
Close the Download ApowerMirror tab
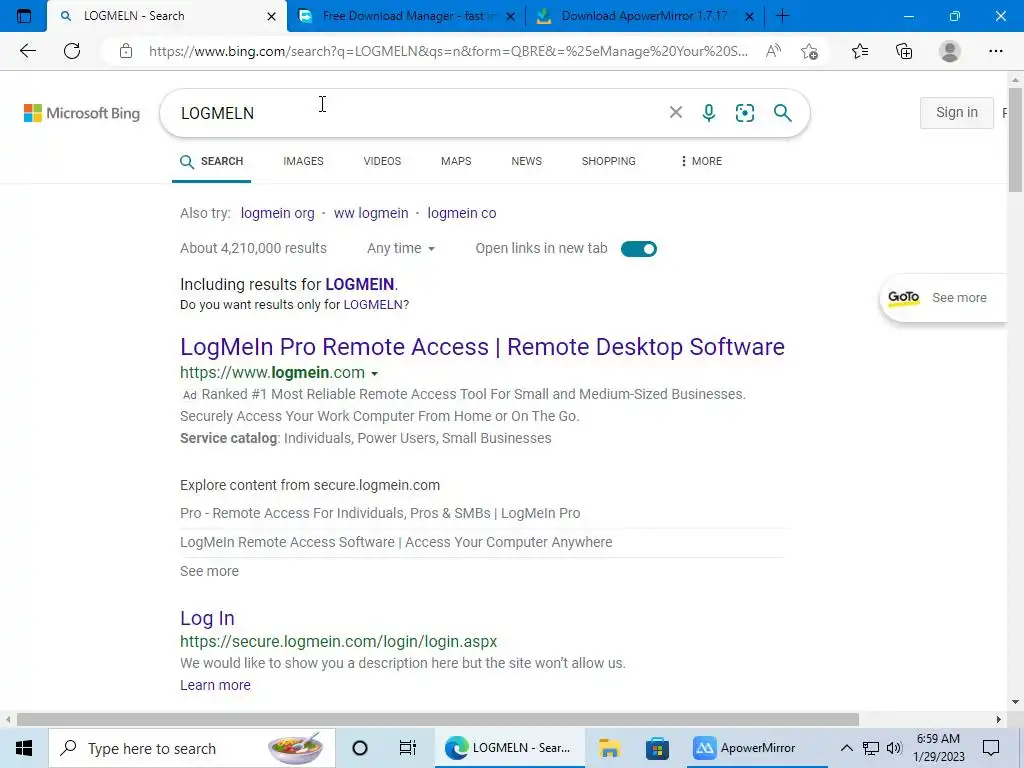[750, 16]
